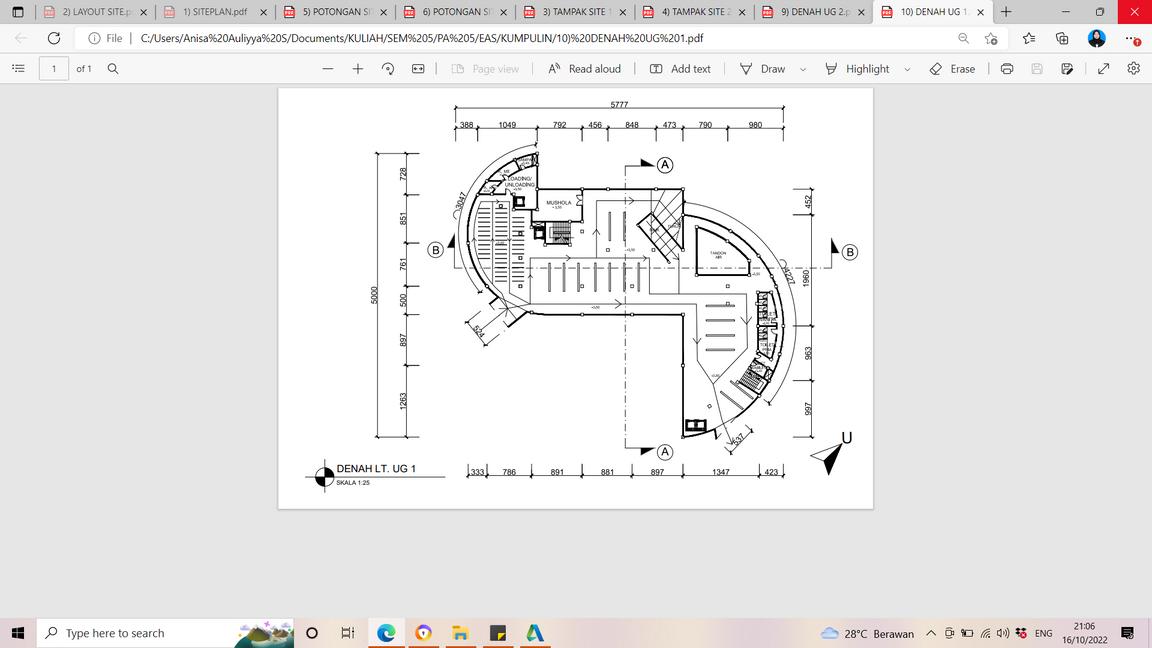Click the fit to width icon
The width and height of the screenshot is (1152, 648).
[x=418, y=68]
